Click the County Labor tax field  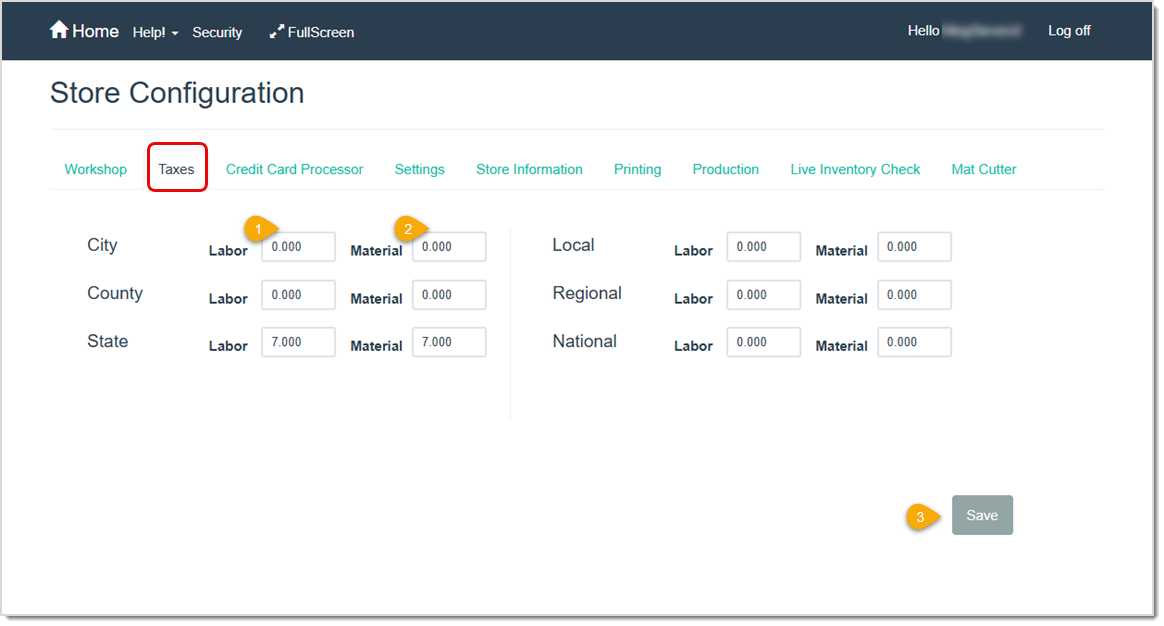298,294
